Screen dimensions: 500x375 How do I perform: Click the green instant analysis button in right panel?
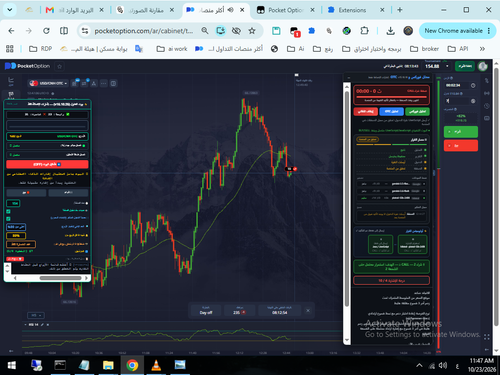pyautogui.click(x=417, y=111)
